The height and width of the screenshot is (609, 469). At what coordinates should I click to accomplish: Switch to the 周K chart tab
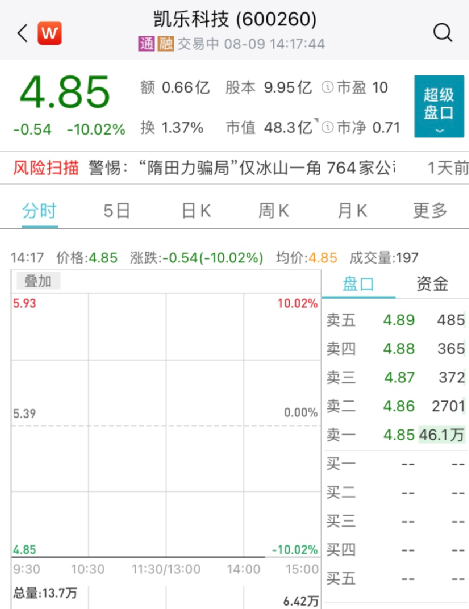[274, 211]
